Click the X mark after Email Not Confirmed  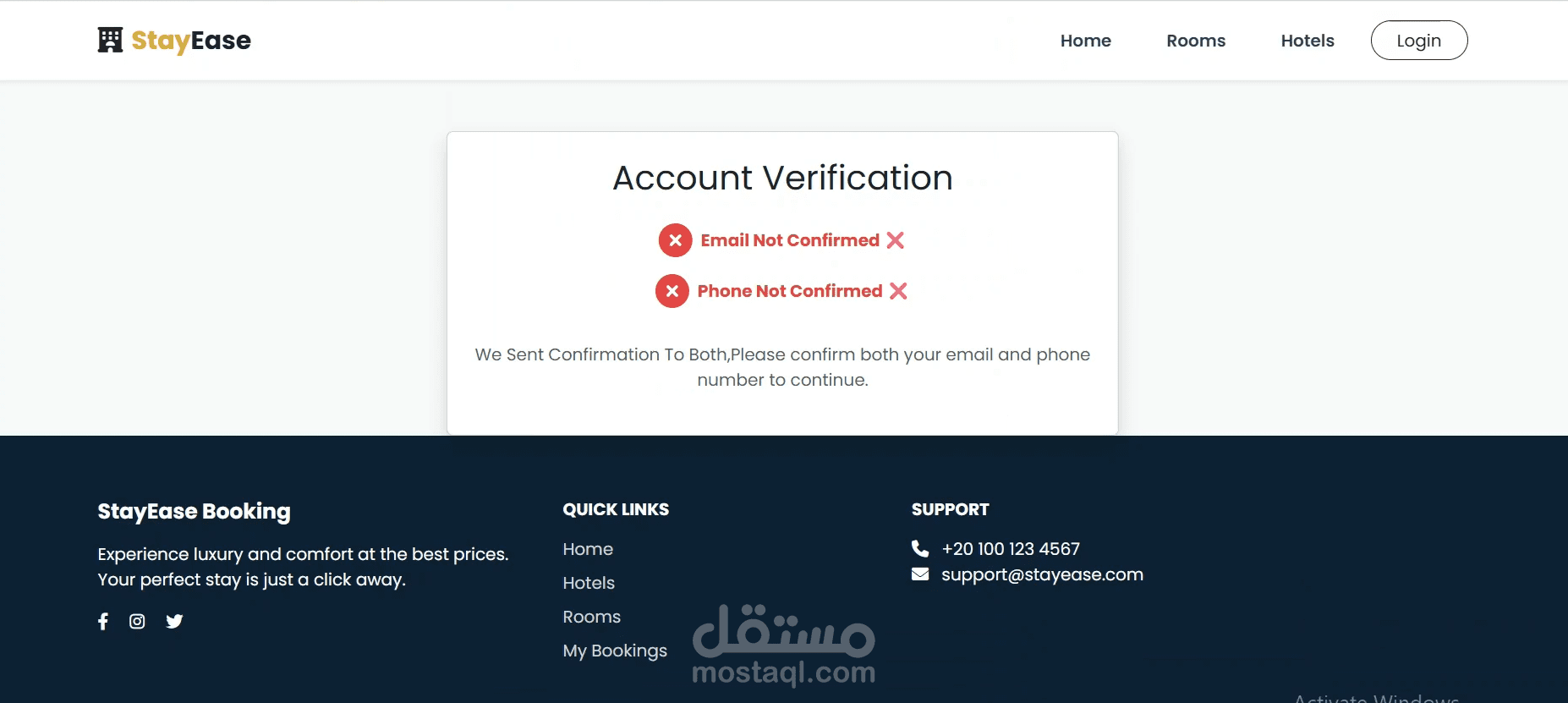(895, 240)
